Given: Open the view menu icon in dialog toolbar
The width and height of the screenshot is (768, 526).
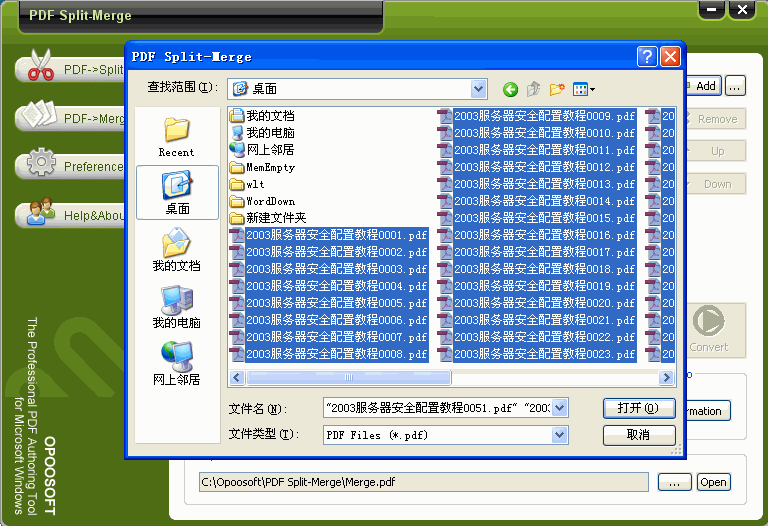Looking at the screenshot, I should pyautogui.click(x=584, y=89).
